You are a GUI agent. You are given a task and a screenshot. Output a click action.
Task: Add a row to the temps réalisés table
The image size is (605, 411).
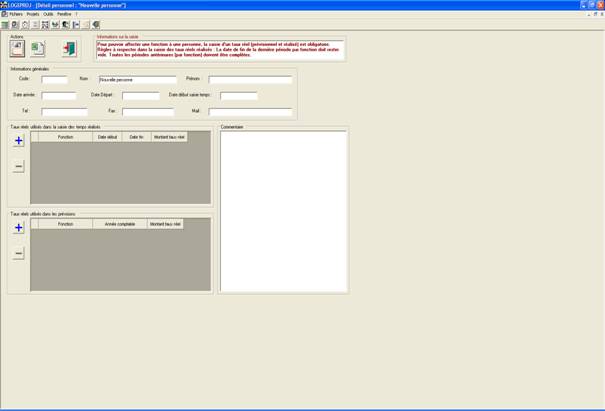coord(18,141)
